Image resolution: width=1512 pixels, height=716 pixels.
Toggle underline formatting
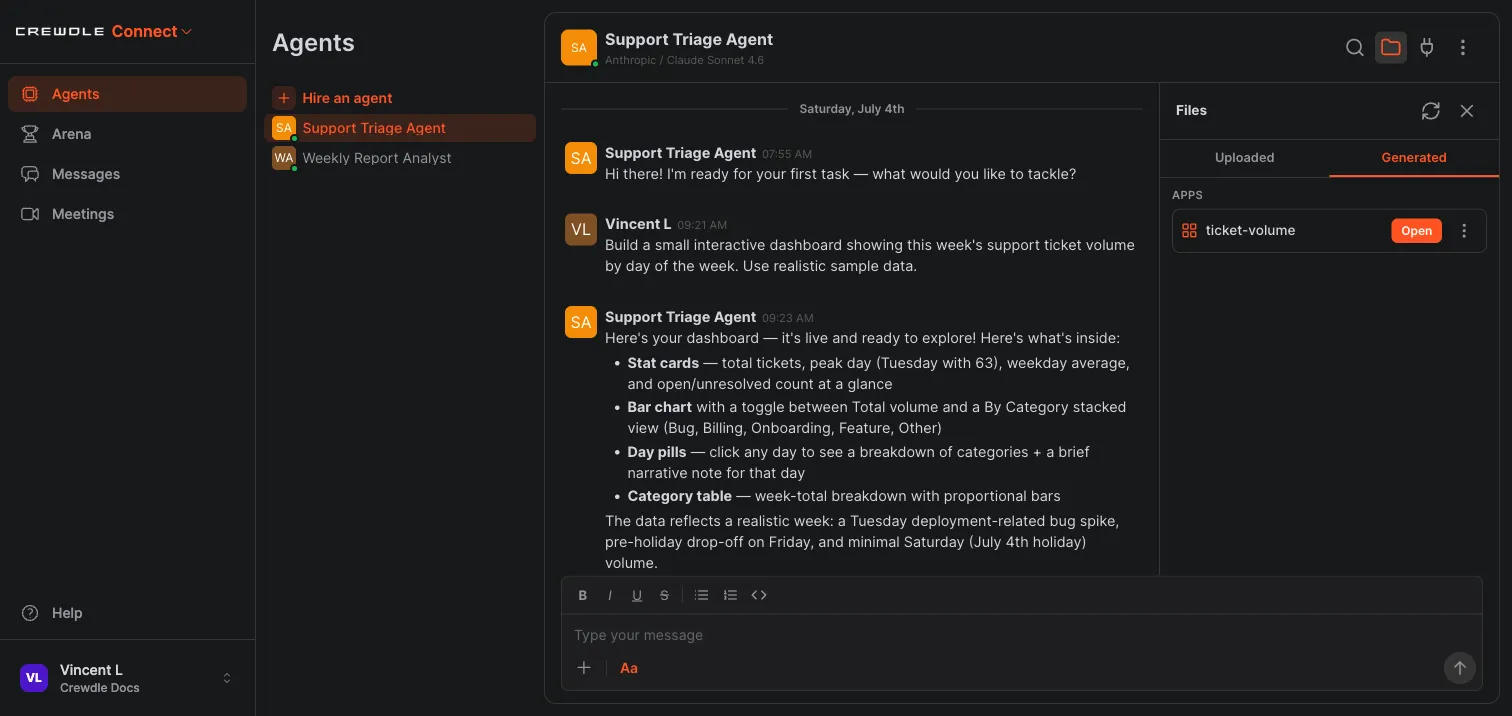(x=637, y=595)
